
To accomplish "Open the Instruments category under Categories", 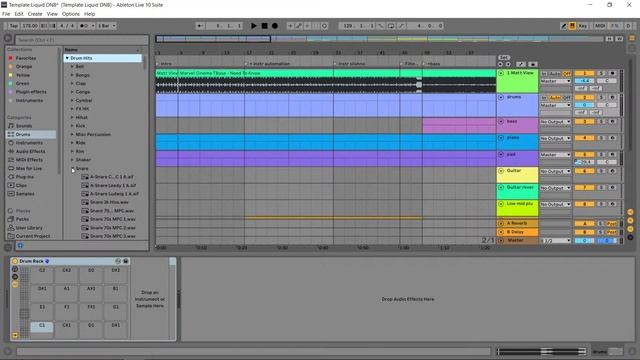I will [29, 143].
